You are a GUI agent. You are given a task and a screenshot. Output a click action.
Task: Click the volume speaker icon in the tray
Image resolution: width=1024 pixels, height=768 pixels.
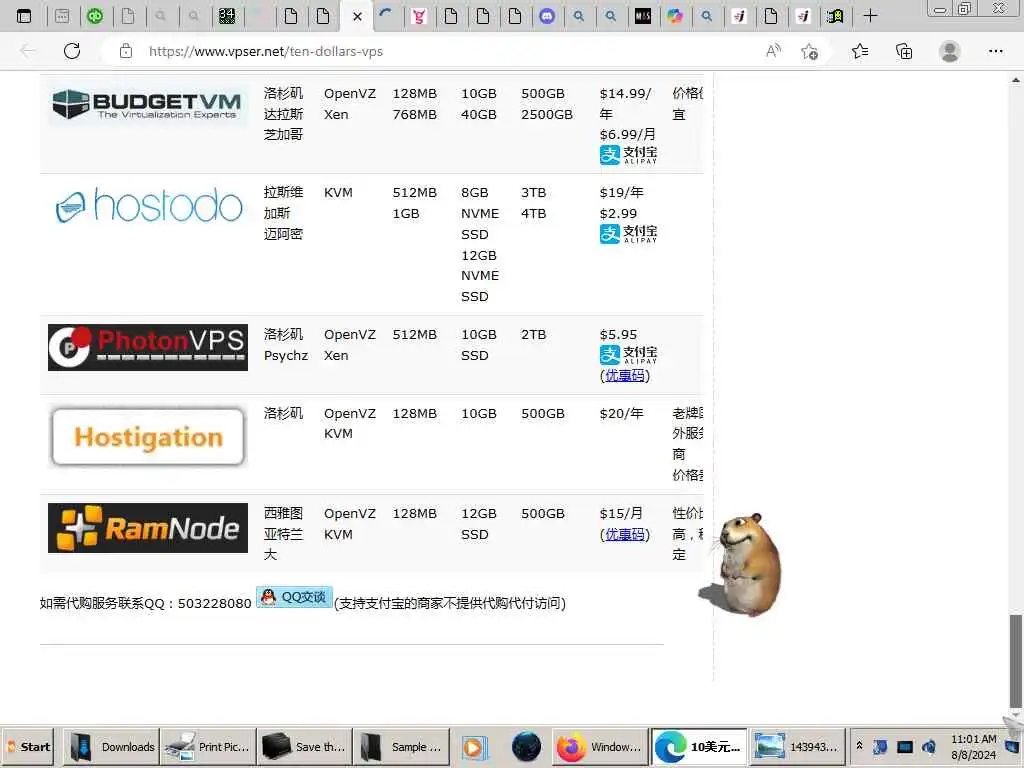click(929, 746)
